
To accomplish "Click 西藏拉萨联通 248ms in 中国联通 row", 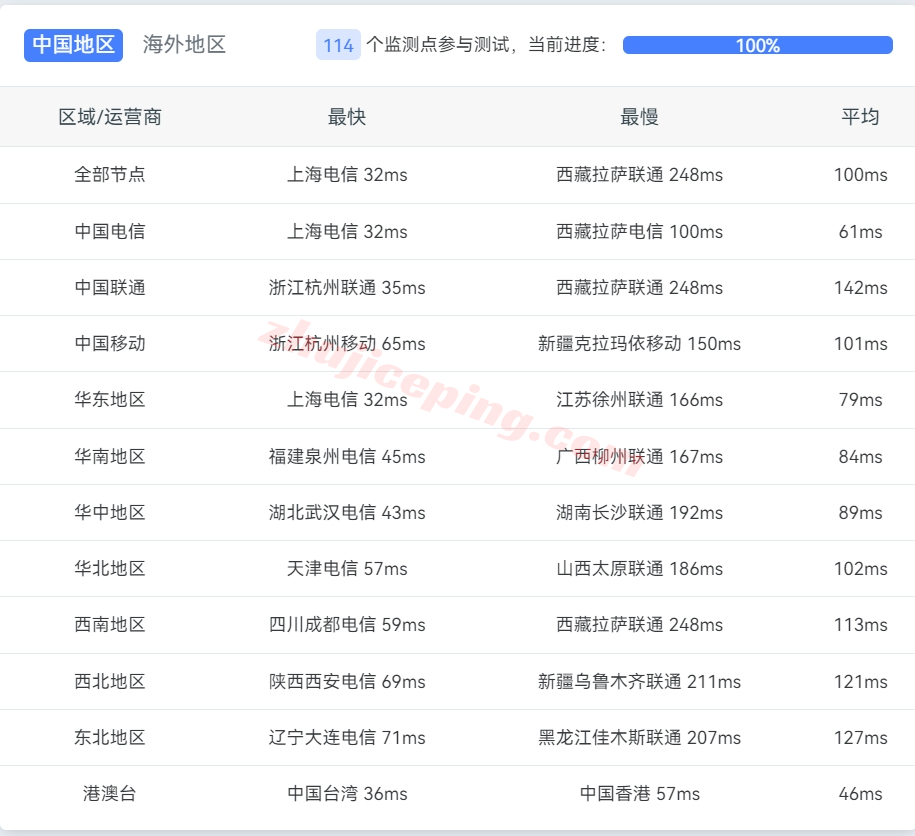I will coord(639,288).
